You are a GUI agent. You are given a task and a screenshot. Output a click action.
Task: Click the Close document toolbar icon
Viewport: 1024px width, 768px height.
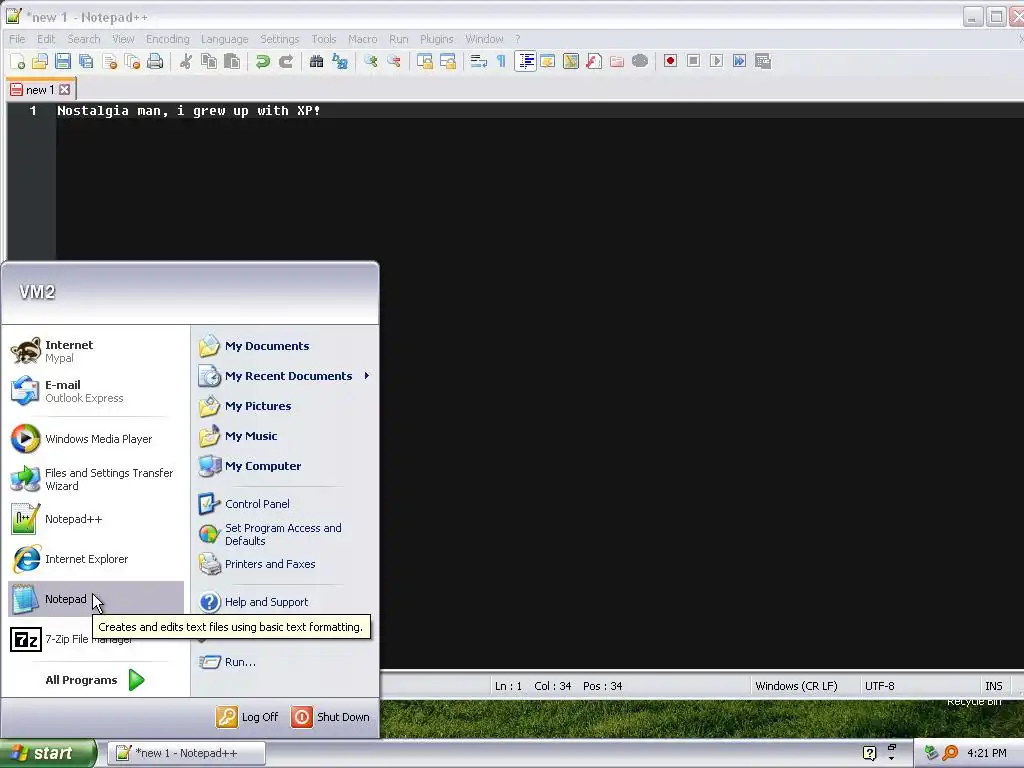tap(110, 61)
